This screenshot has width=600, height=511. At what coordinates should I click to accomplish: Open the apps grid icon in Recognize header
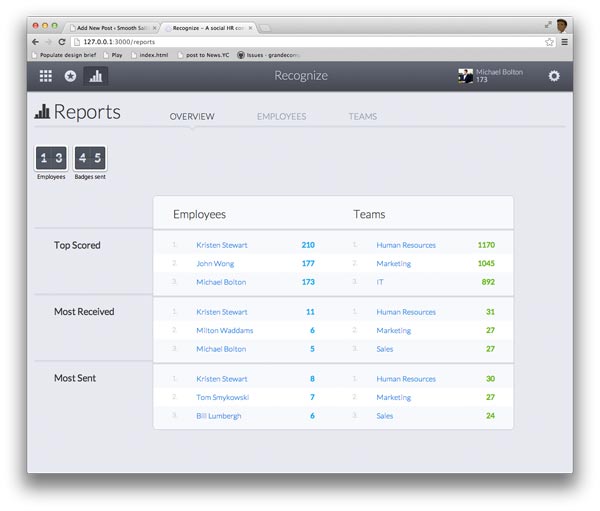click(46, 76)
